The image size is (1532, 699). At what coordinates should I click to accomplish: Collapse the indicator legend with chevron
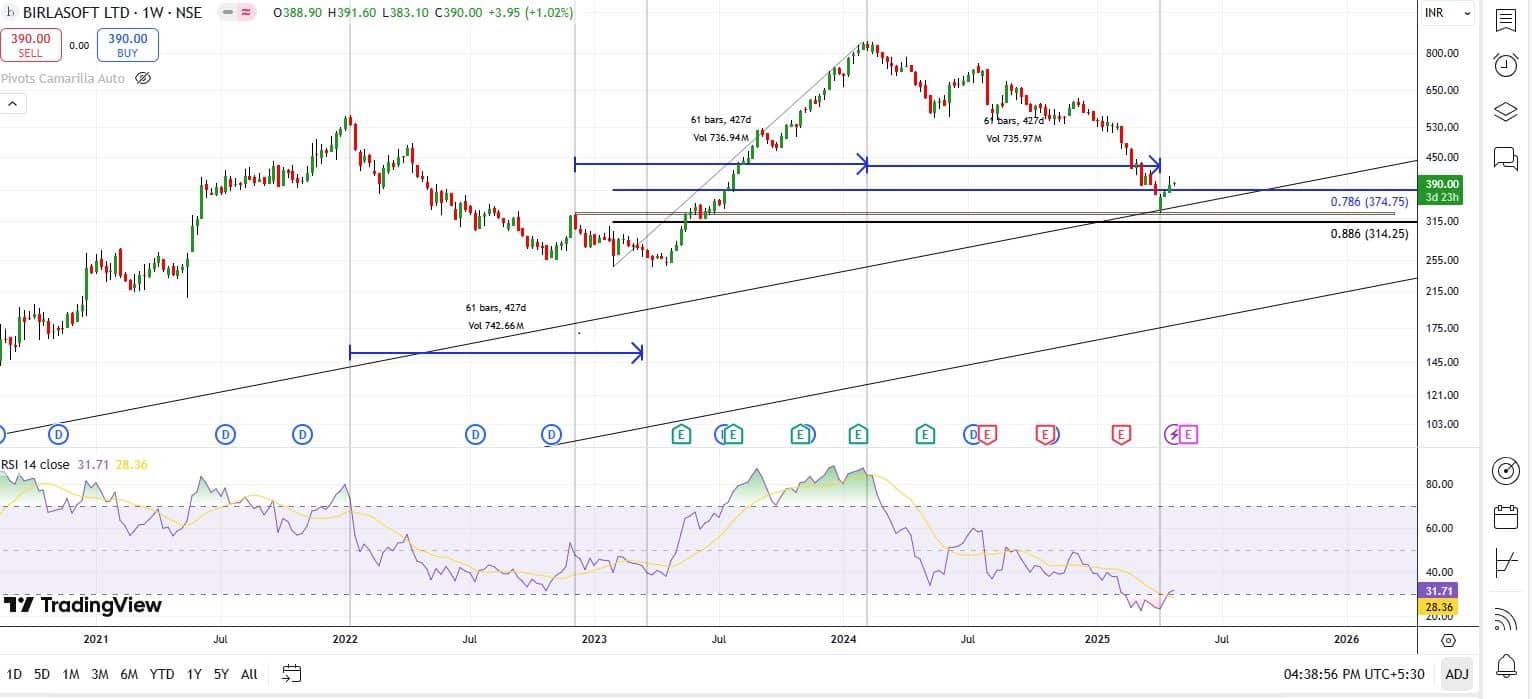[x=13, y=104]
